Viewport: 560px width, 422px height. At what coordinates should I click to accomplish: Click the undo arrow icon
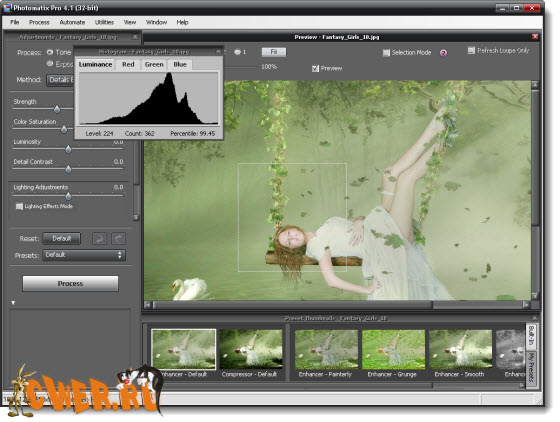coord(99,238)
